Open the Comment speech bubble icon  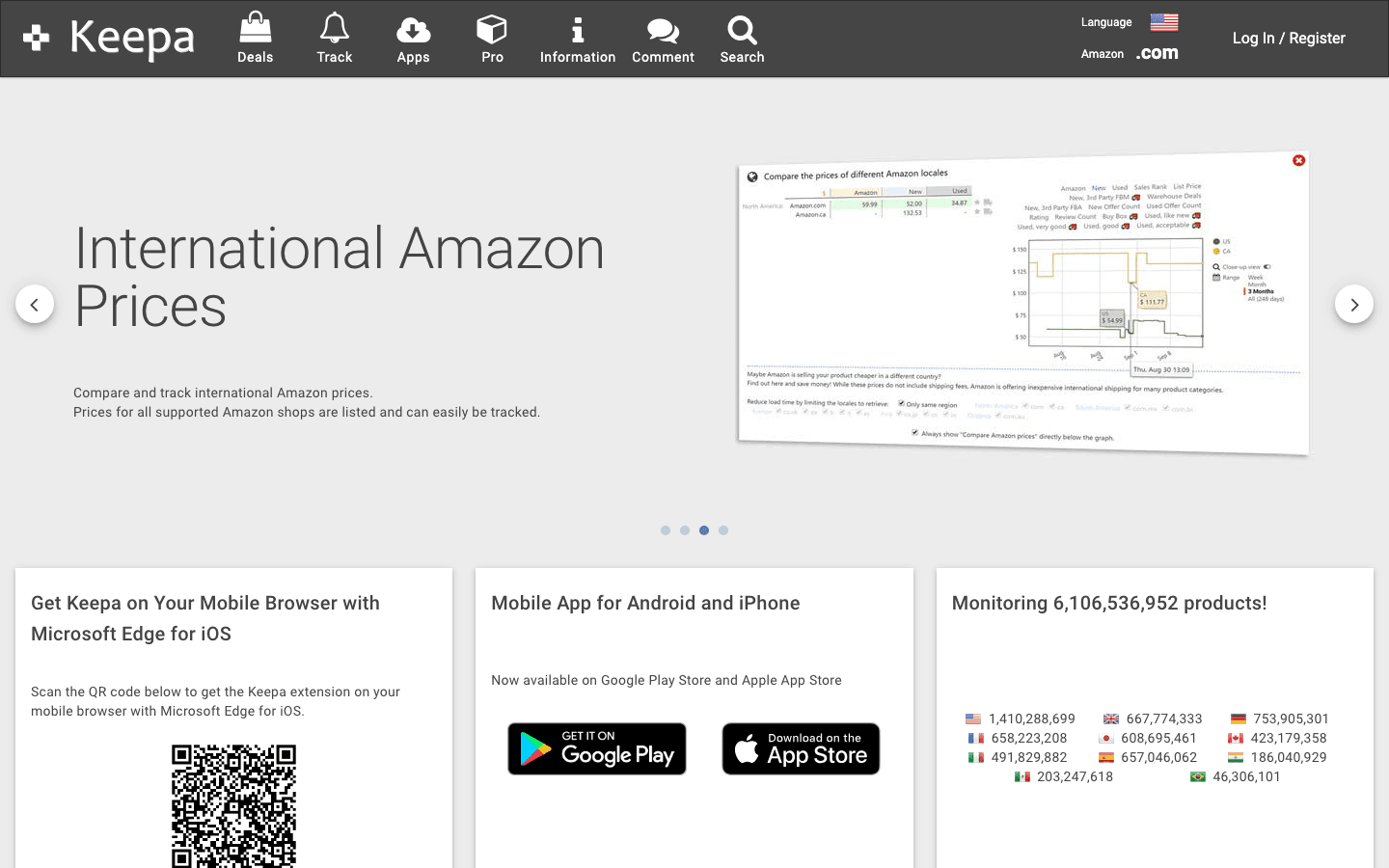(x=663, y=29)
